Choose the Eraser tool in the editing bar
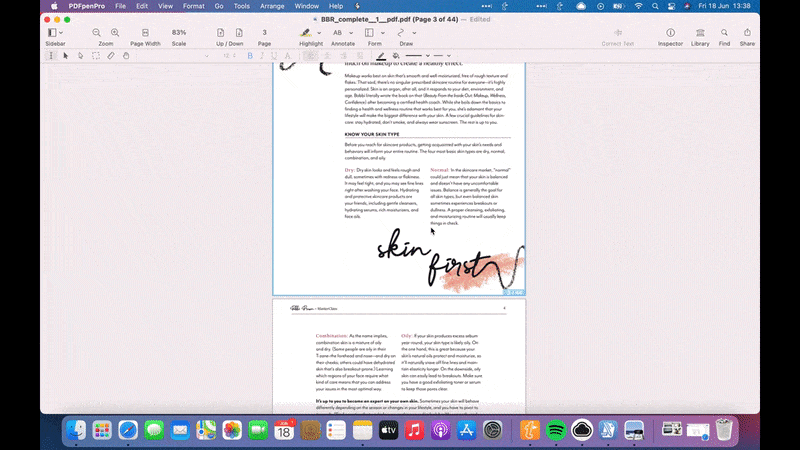This screenshot has width=800, height=450. pyautogui.click(x=111, y=56)
